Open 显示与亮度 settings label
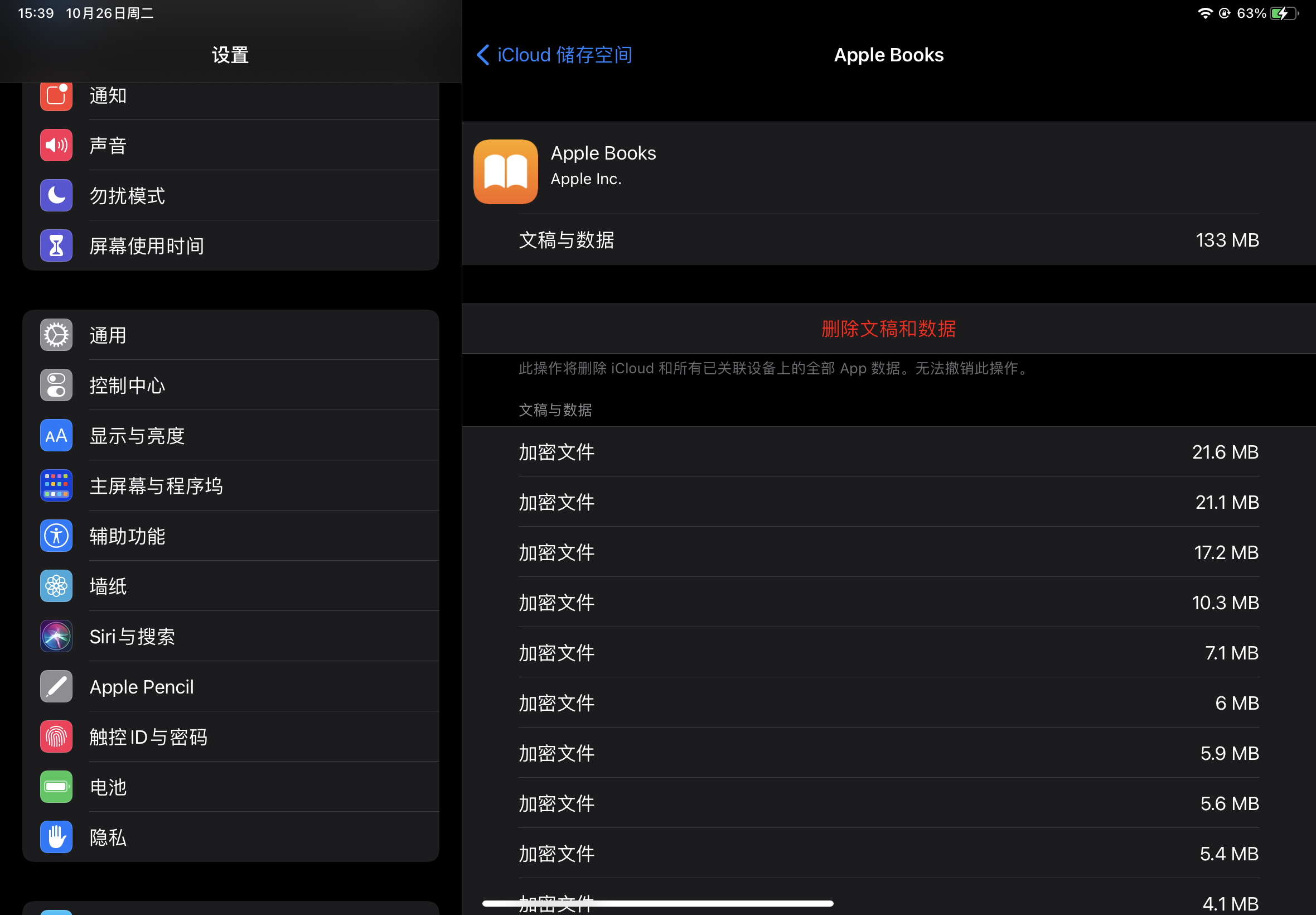1316x915 pixels. [x=137, y=436]
